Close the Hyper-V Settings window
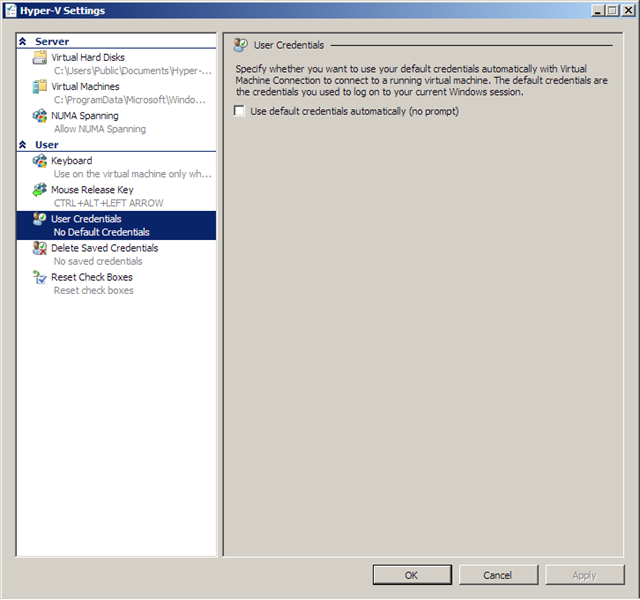This screenshot has height=600, width=640. tap(628, 10)
